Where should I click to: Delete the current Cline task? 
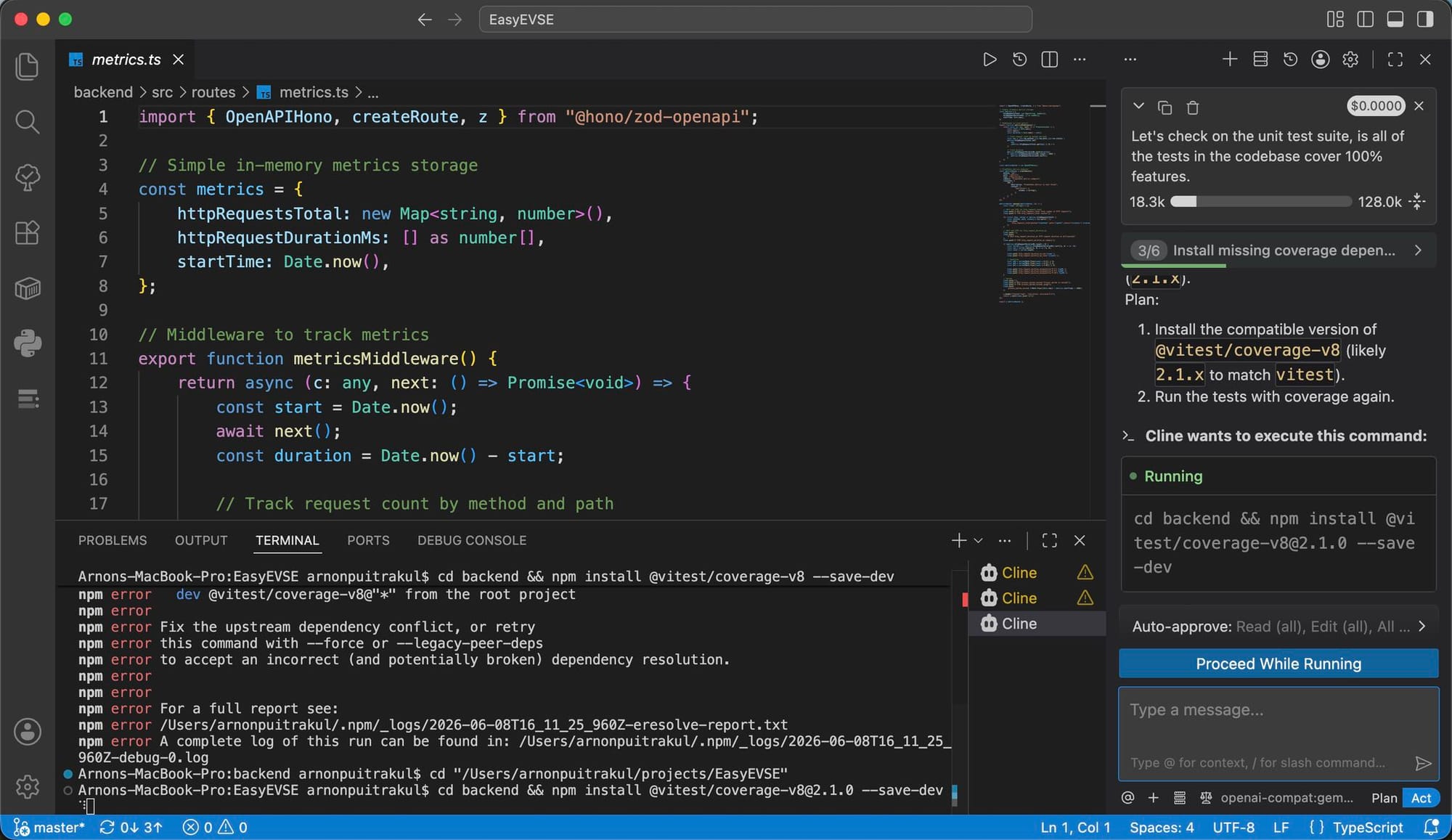[x=1192, y=107]
